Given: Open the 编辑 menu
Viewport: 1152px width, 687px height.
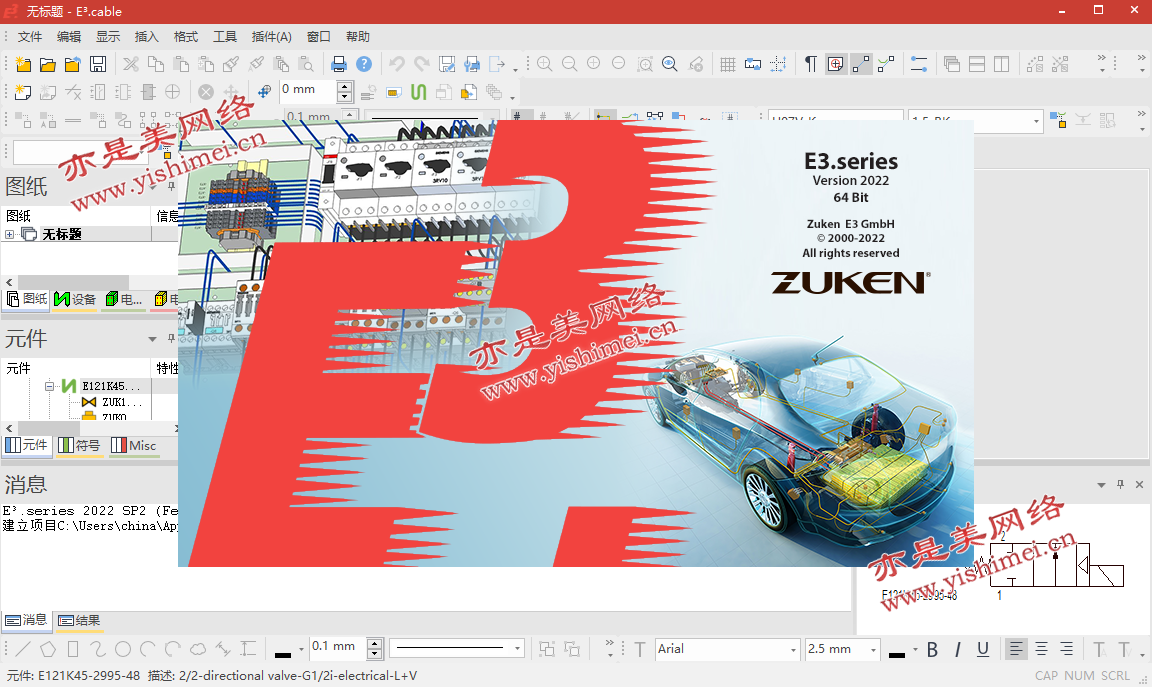Looking at the screenshot, I should coord(69,37).
